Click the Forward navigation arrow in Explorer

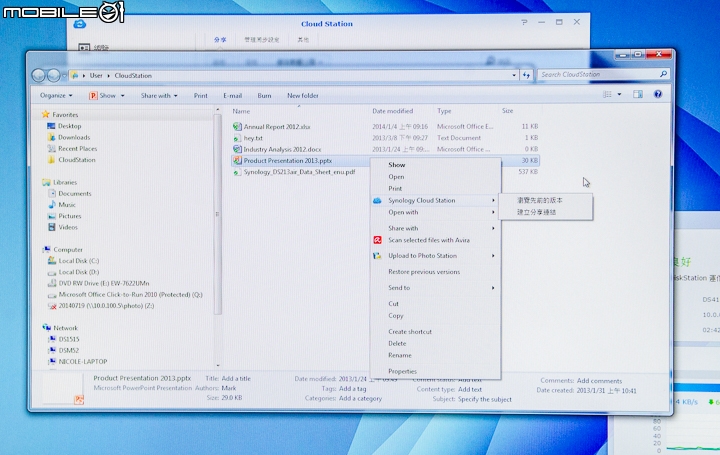(54, 75)
